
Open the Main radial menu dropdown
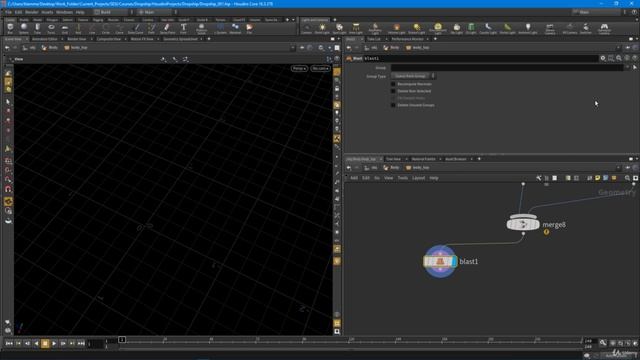pyautogui.click(x=158, y=12)
